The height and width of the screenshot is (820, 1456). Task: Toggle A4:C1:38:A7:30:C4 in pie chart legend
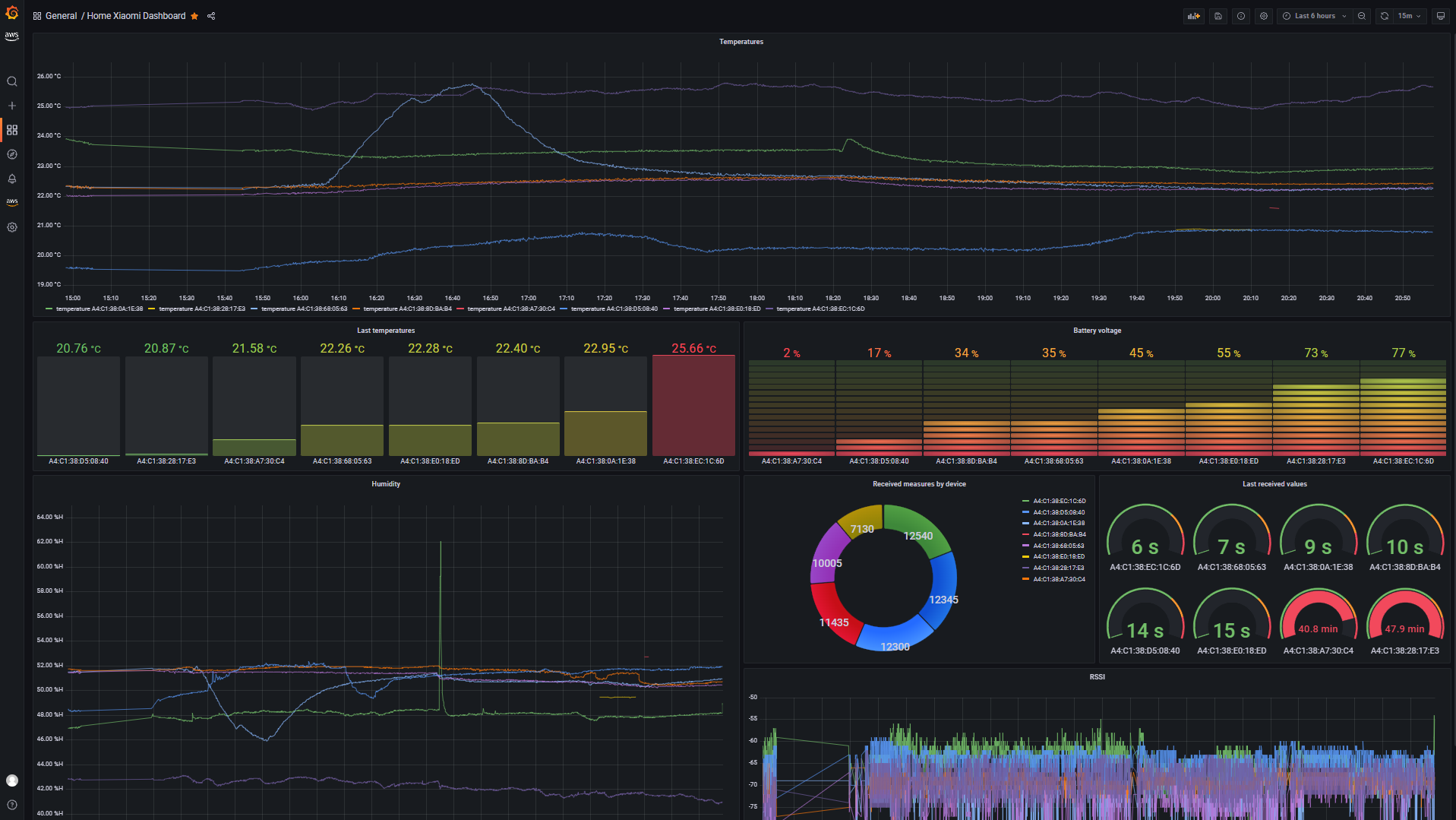pos(1059,579)
